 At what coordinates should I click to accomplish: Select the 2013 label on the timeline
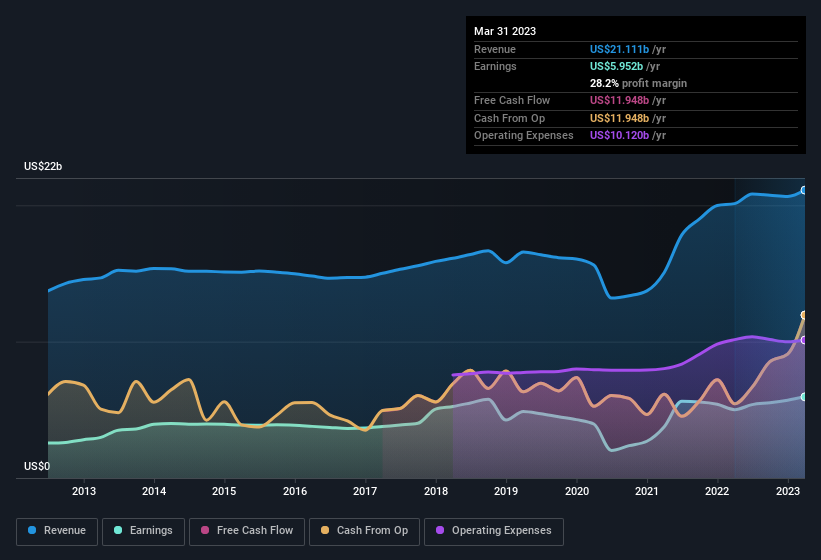[84, 491]
